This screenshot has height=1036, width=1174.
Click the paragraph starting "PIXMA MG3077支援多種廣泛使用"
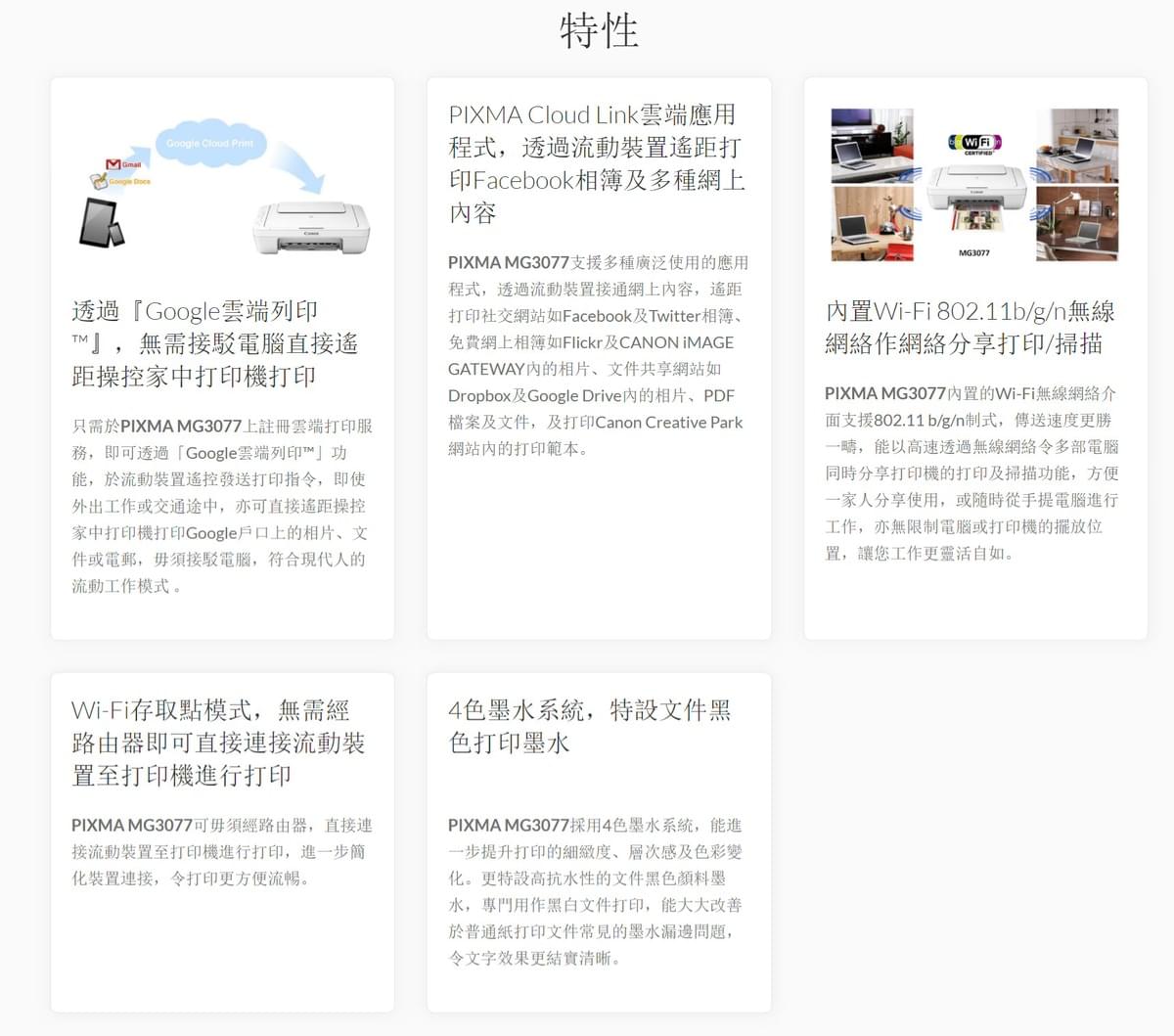pos(599,356)
